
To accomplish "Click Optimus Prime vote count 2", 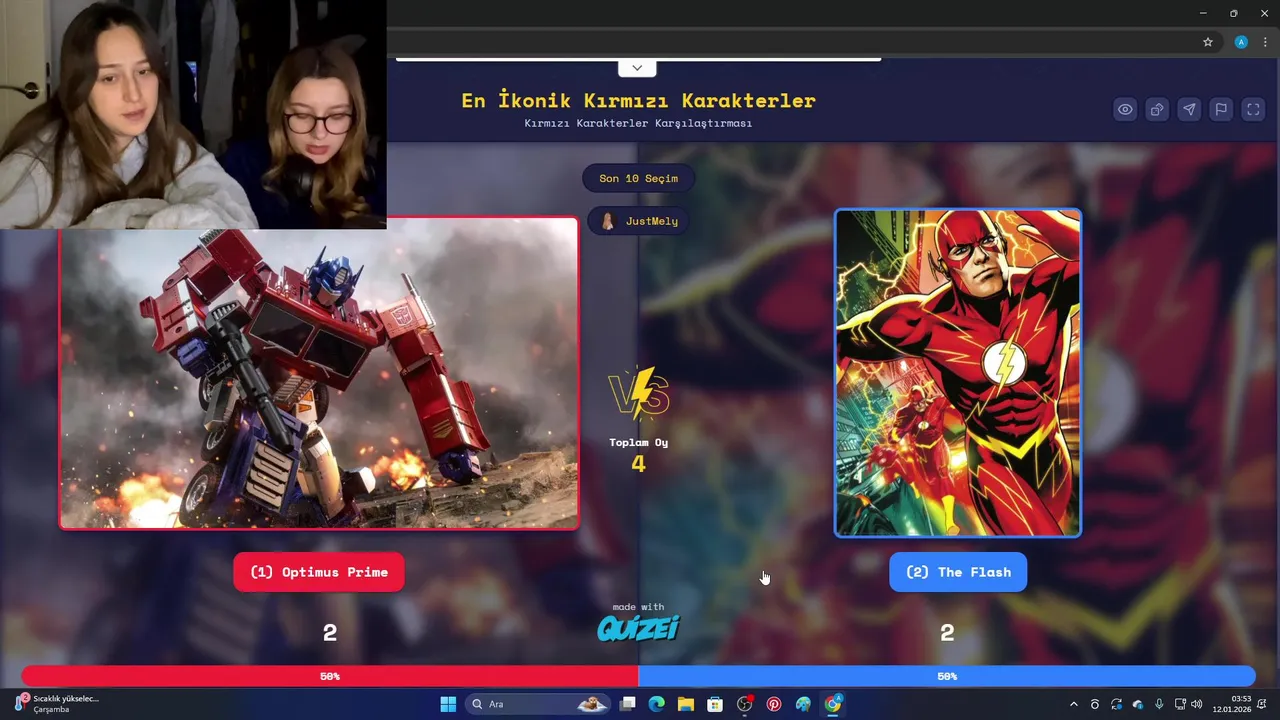I will [x=330, y=632].
